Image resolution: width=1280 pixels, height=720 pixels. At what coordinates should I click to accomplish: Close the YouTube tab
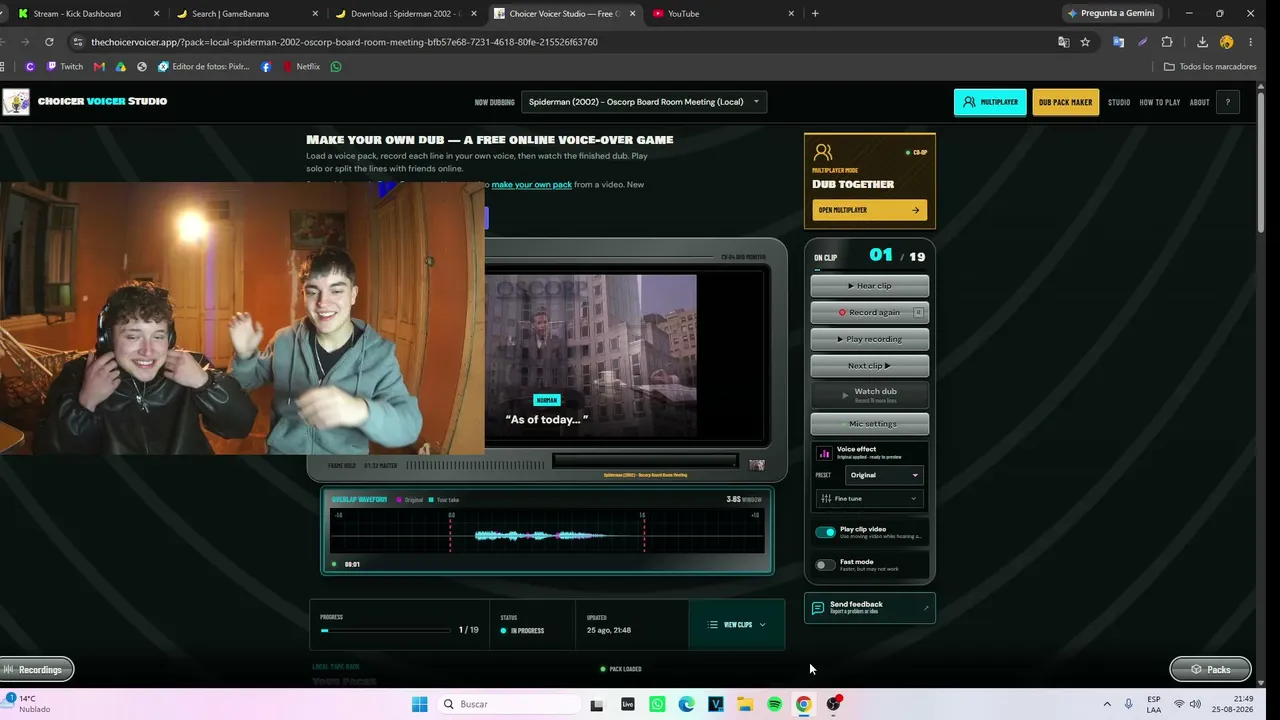coord(791,14)
